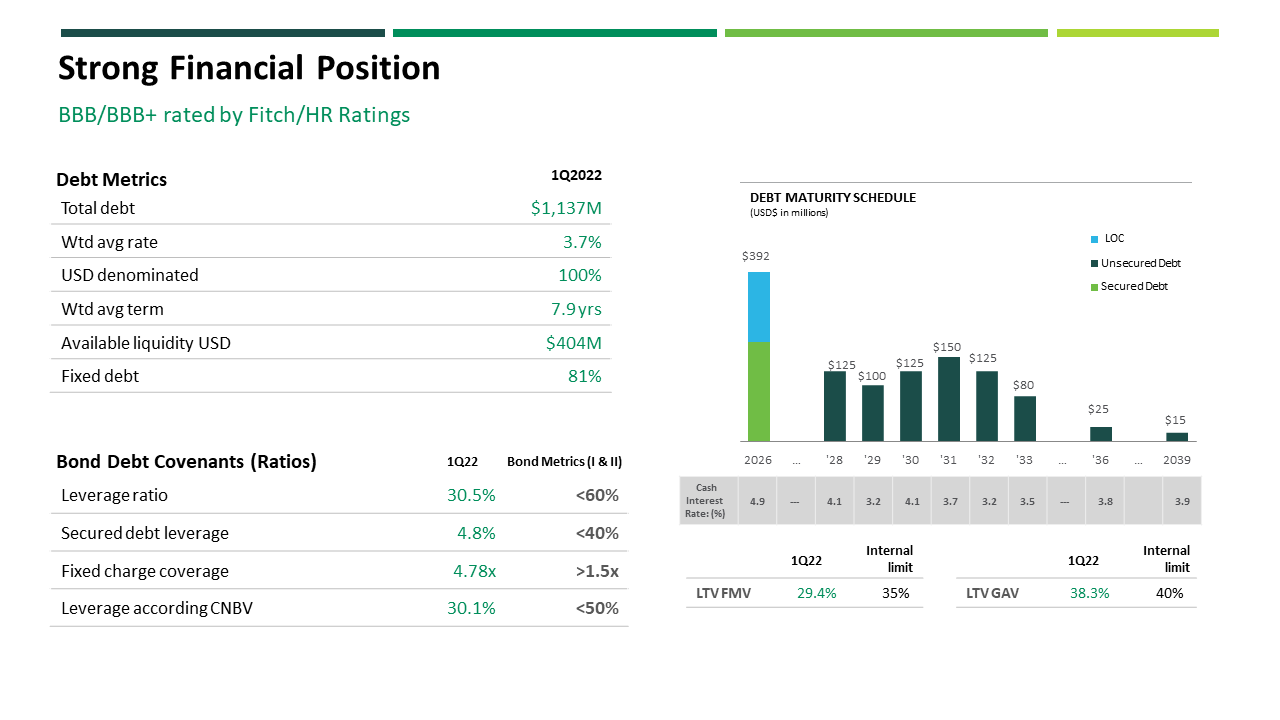Viewport: 1280px width, 720px height.
Task: Select the 'Strong Financial Position' title
Action: 249,68
